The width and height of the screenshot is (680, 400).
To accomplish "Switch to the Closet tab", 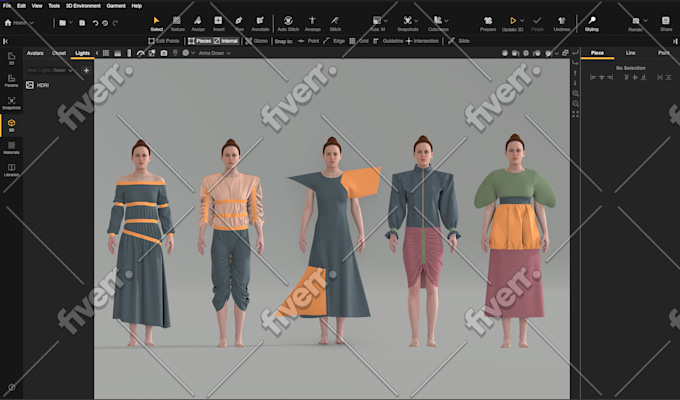I will (59, 53).
